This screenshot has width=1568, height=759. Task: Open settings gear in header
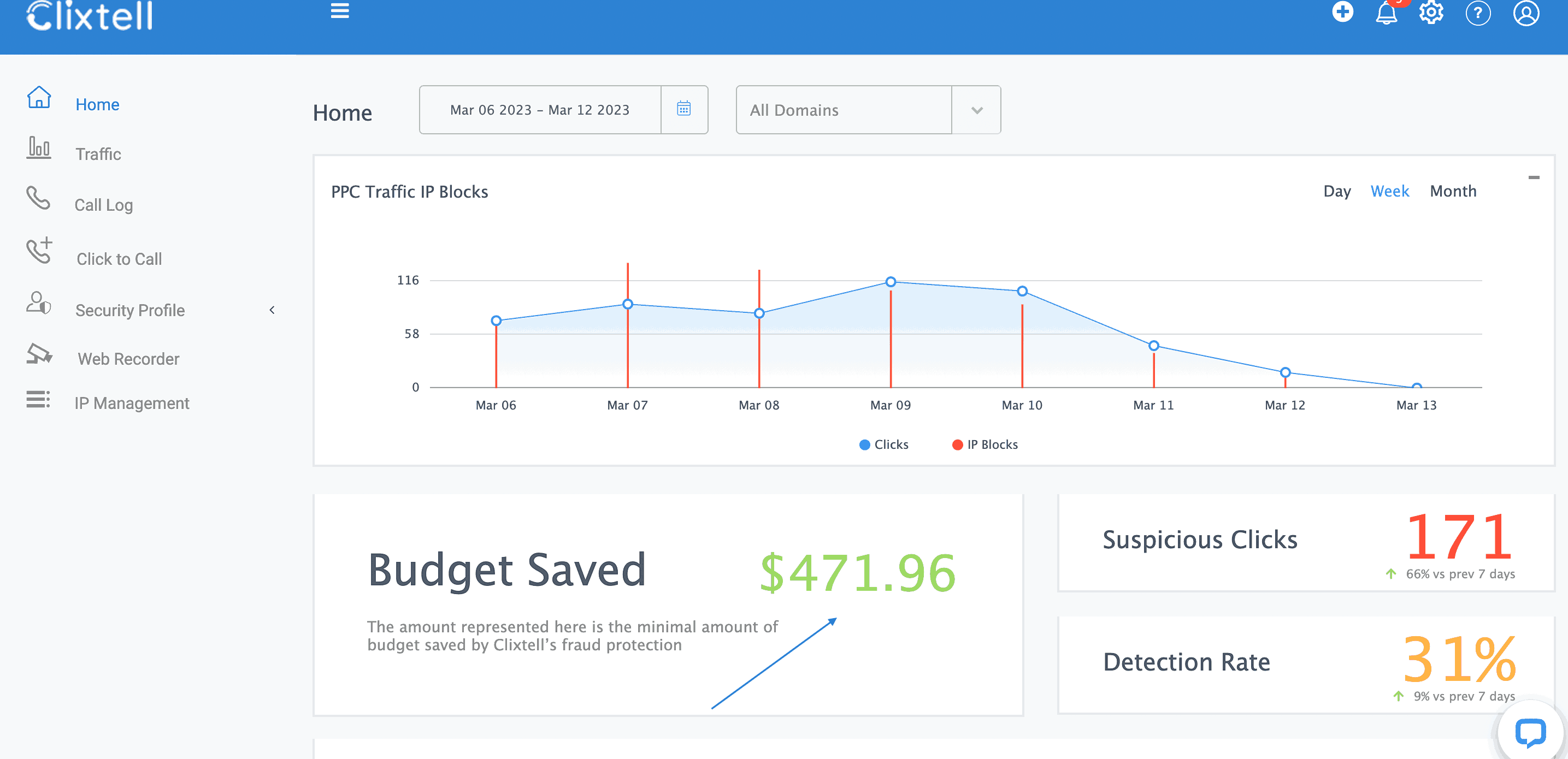1431,13
